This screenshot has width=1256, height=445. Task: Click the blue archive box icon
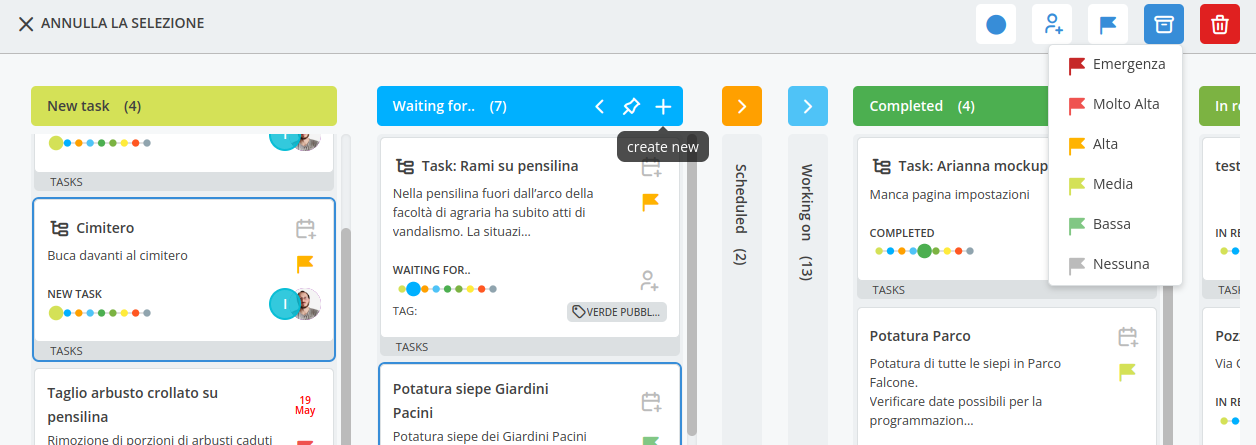1163,24
